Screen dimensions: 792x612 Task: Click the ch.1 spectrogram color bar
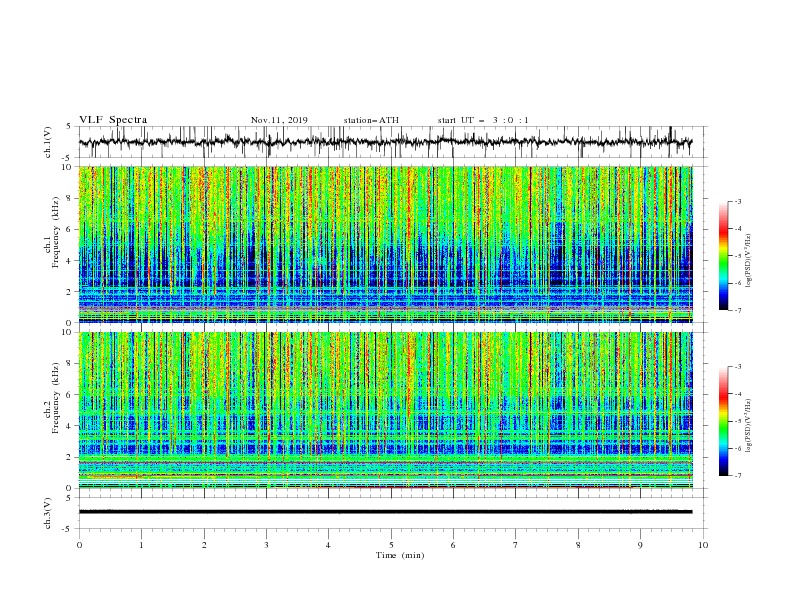[723, 256]
